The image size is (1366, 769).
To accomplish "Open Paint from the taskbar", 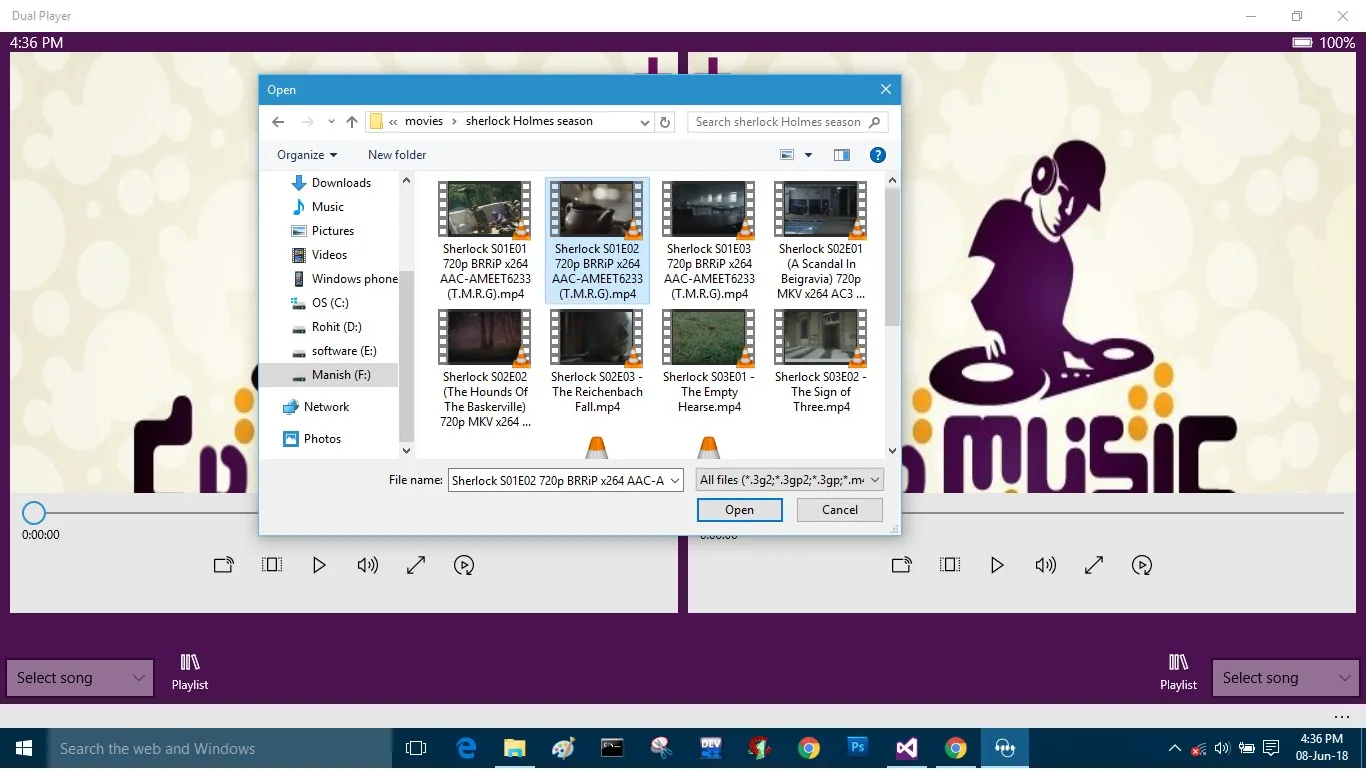I will 563,748.
